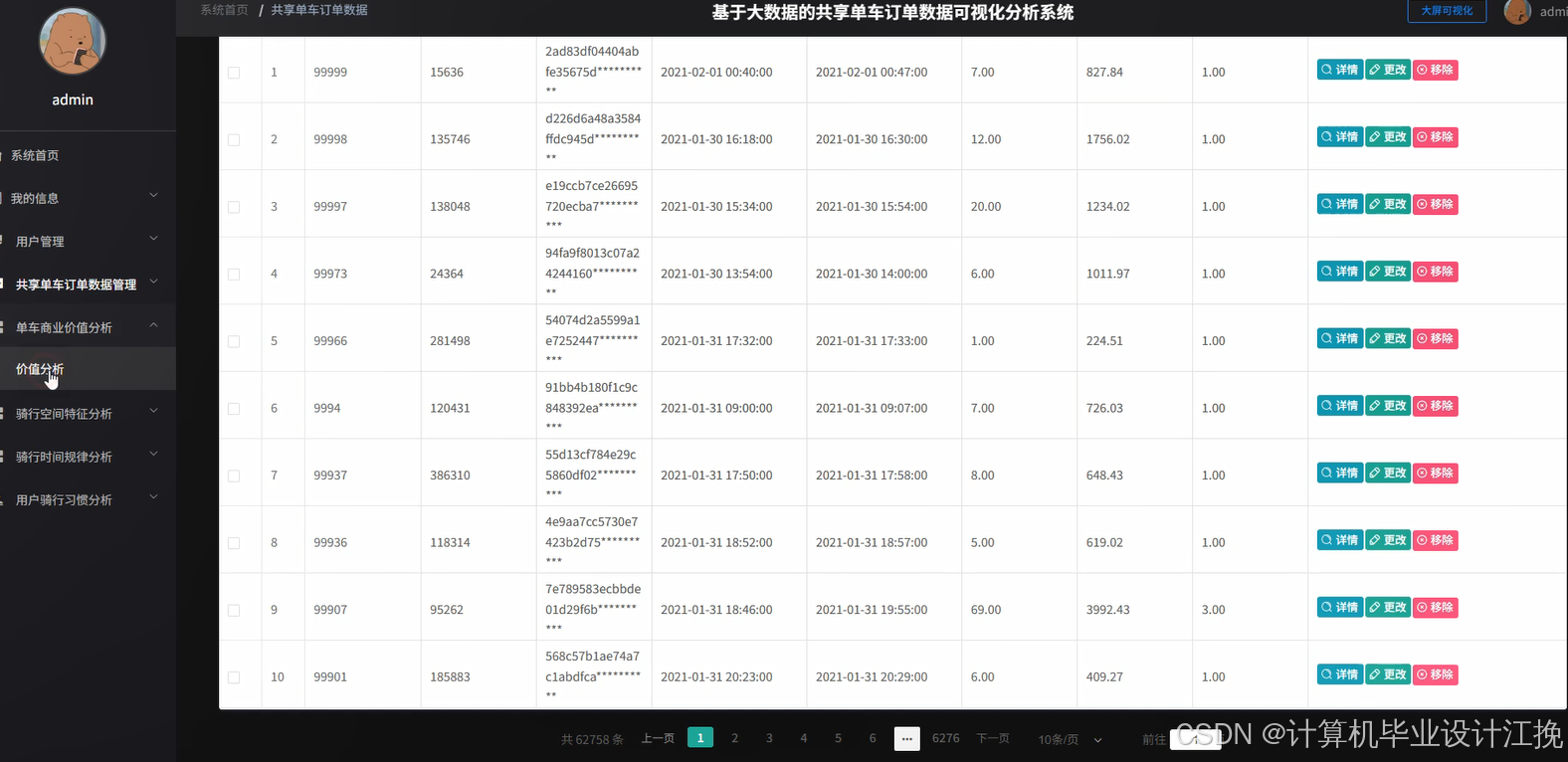Open the 10条/页 page size dropdown

(x=1071, y=739)
